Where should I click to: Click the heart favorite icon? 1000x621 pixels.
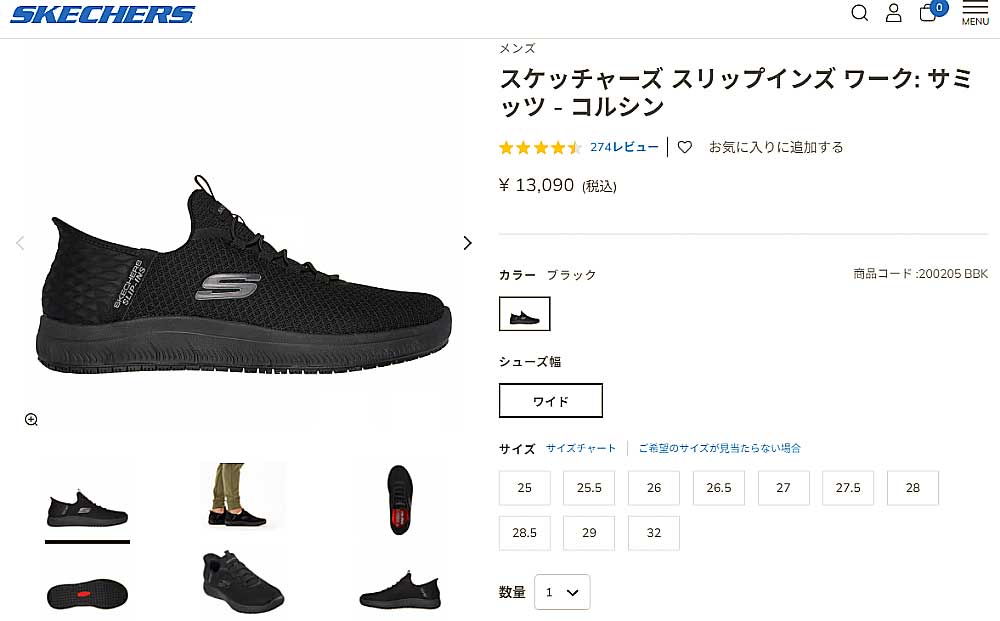pyautogui.click(x=685, y=147)
